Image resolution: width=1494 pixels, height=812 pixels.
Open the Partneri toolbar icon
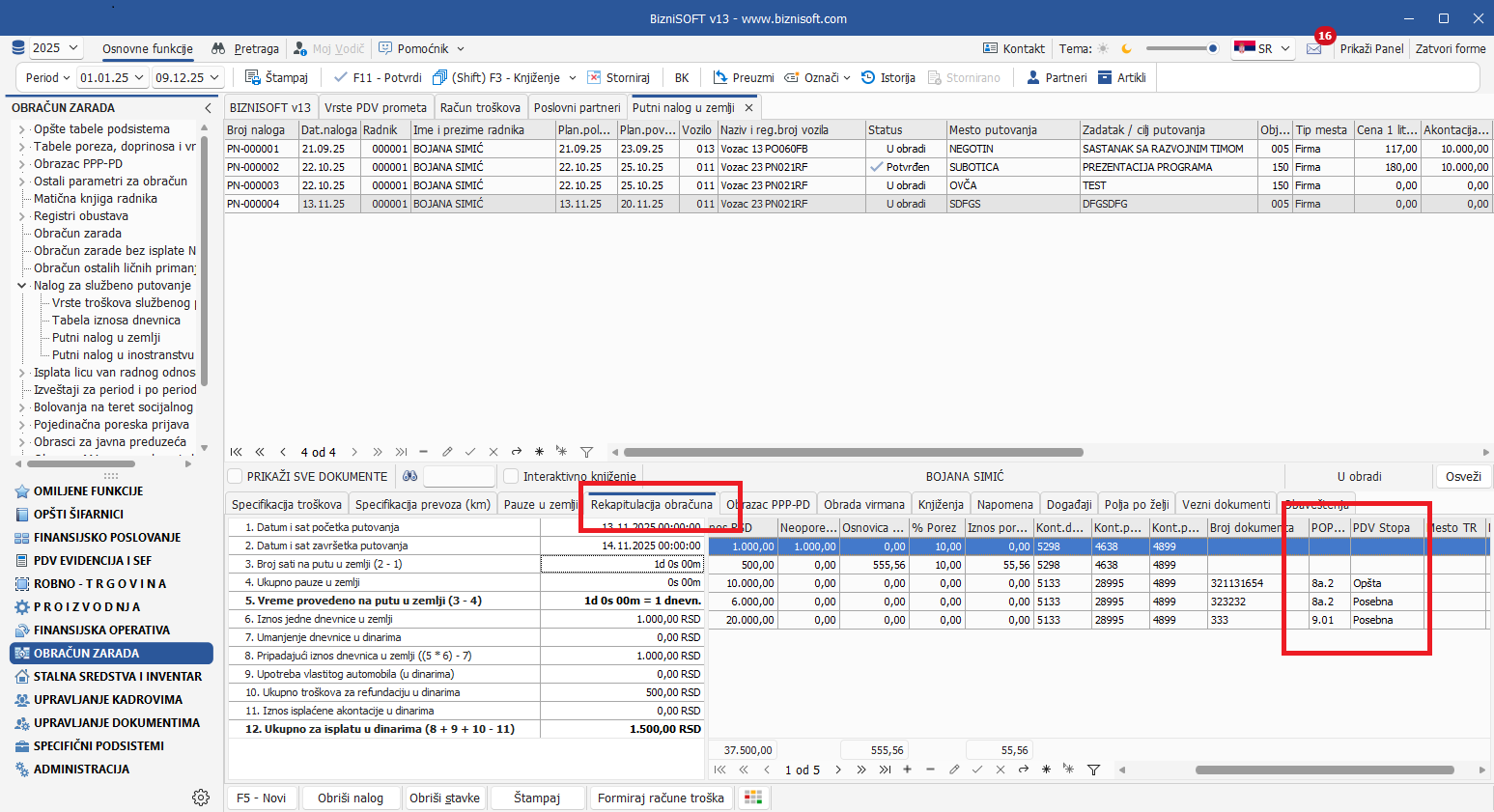[1033, 77]
